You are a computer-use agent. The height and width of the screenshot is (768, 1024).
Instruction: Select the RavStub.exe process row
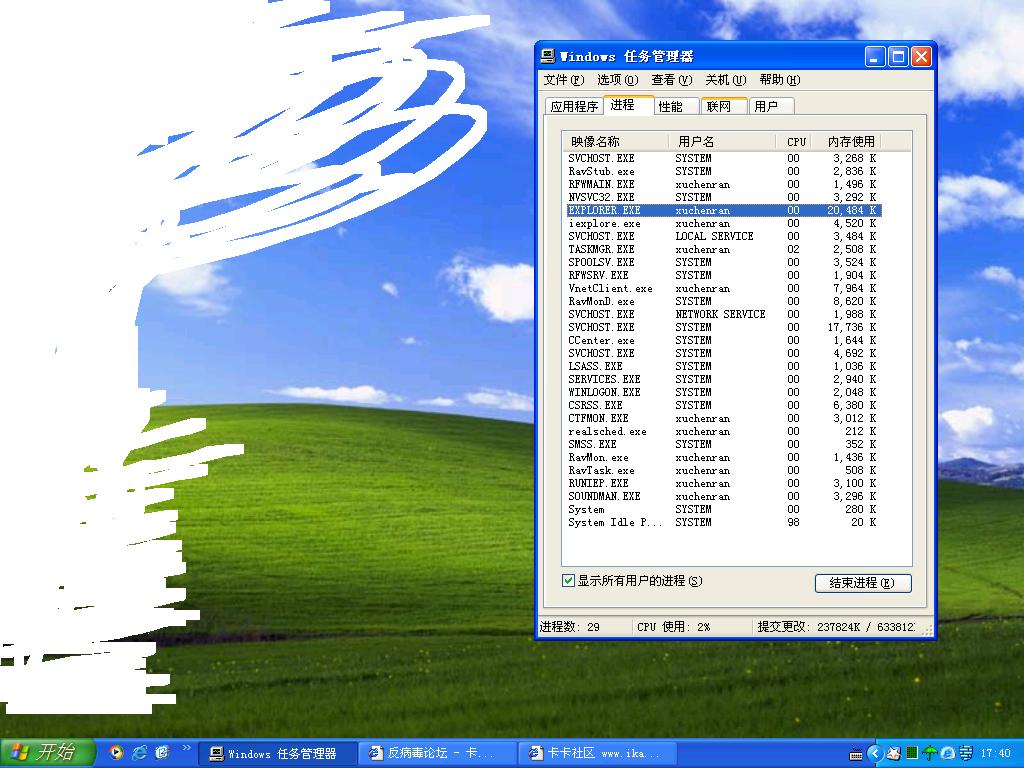[x=724, y=171]
